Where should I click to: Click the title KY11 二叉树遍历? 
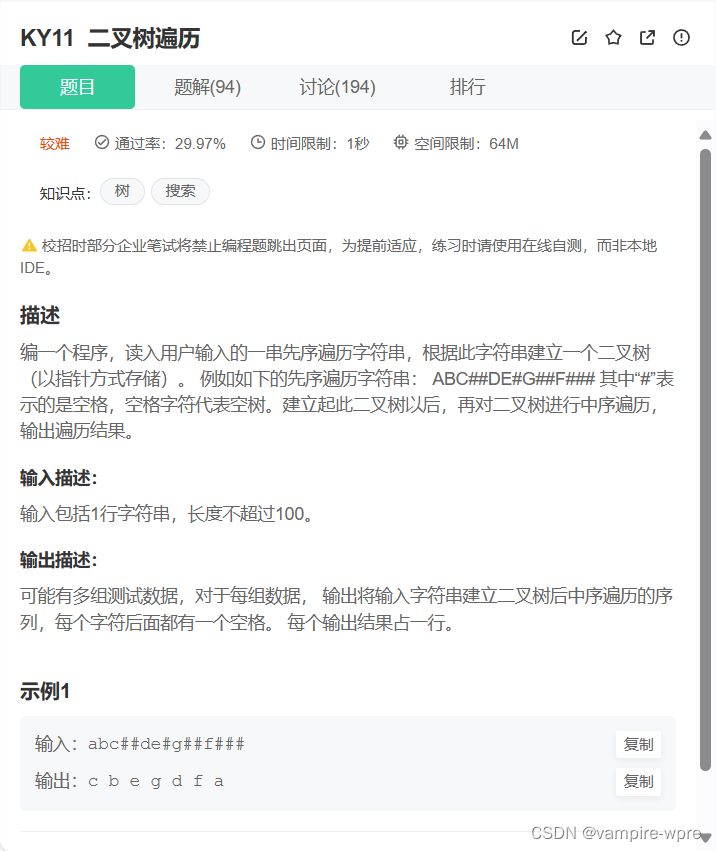coord(110,39)
